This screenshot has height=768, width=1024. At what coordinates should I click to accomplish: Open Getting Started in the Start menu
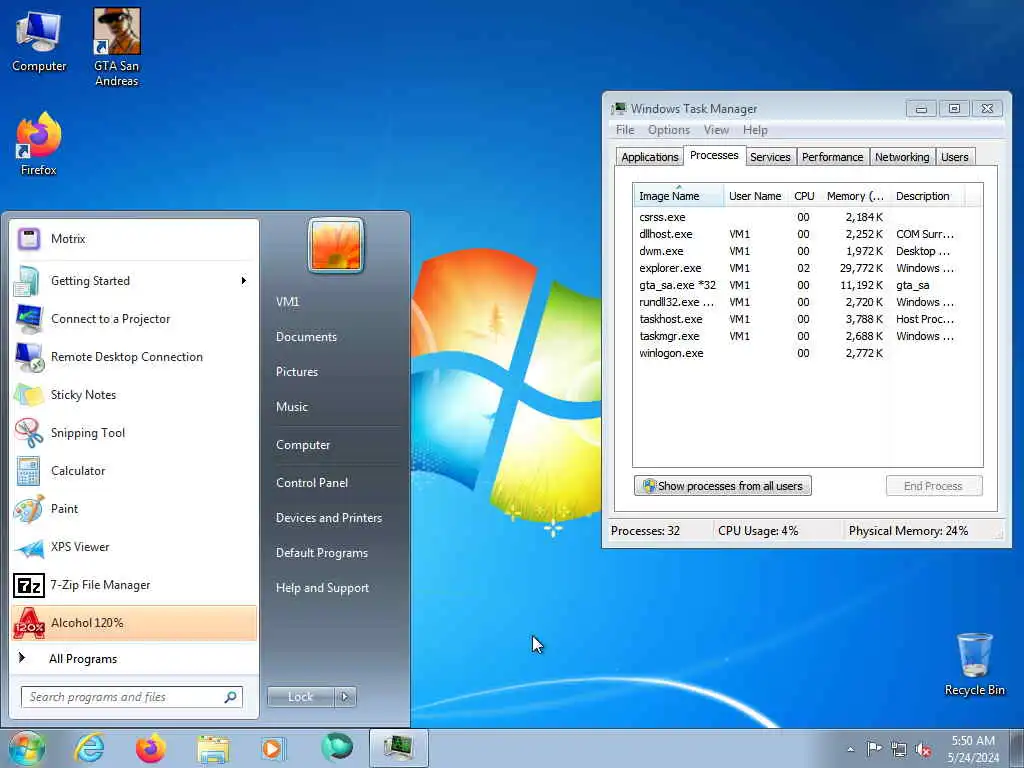[134, 281]
